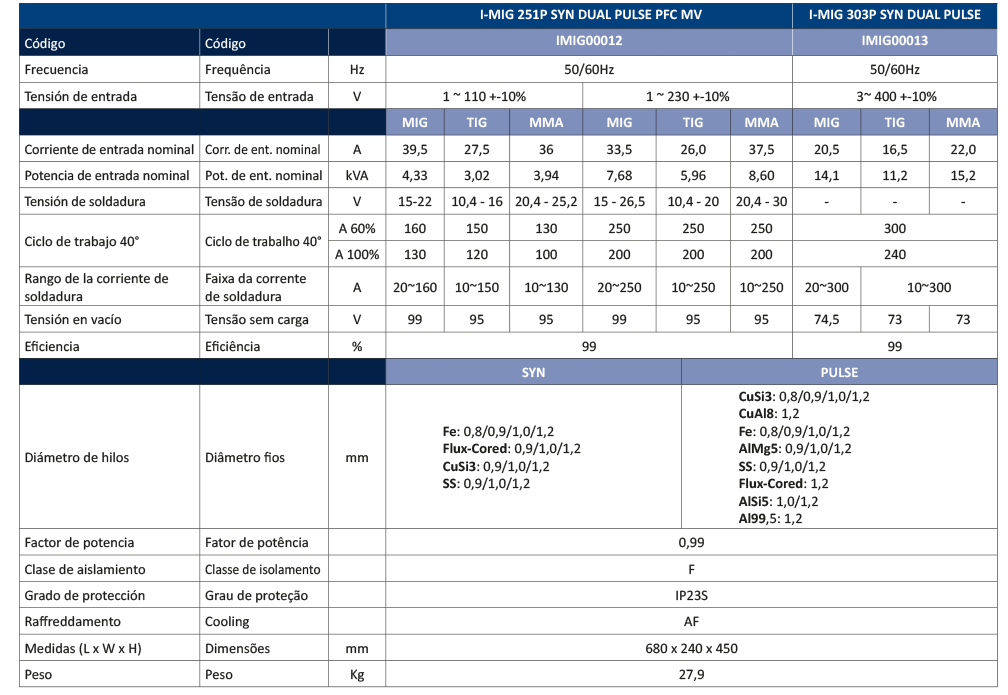Select the 'AlMg5: 0,9/1,0/1,2' wire line
Image resolution: width=1008 pixels, height=695 pixels.
795,449
